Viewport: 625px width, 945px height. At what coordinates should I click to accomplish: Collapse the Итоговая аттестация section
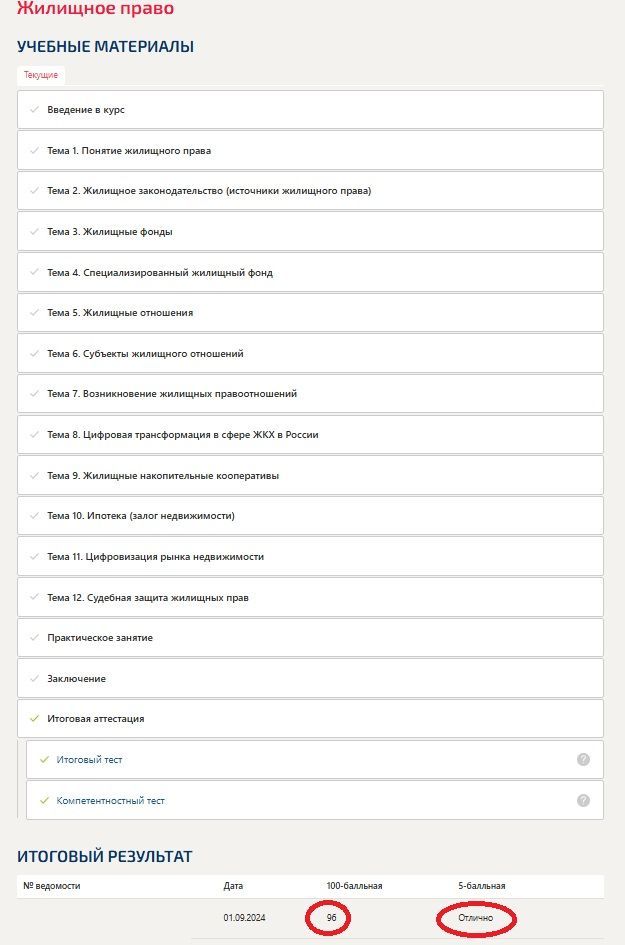310,718
